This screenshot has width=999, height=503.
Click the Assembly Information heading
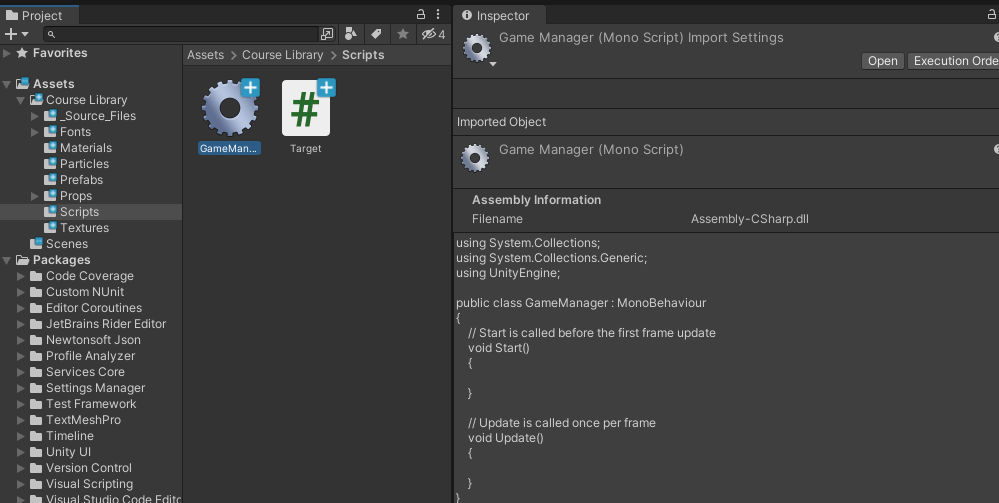tap(536, 200)
